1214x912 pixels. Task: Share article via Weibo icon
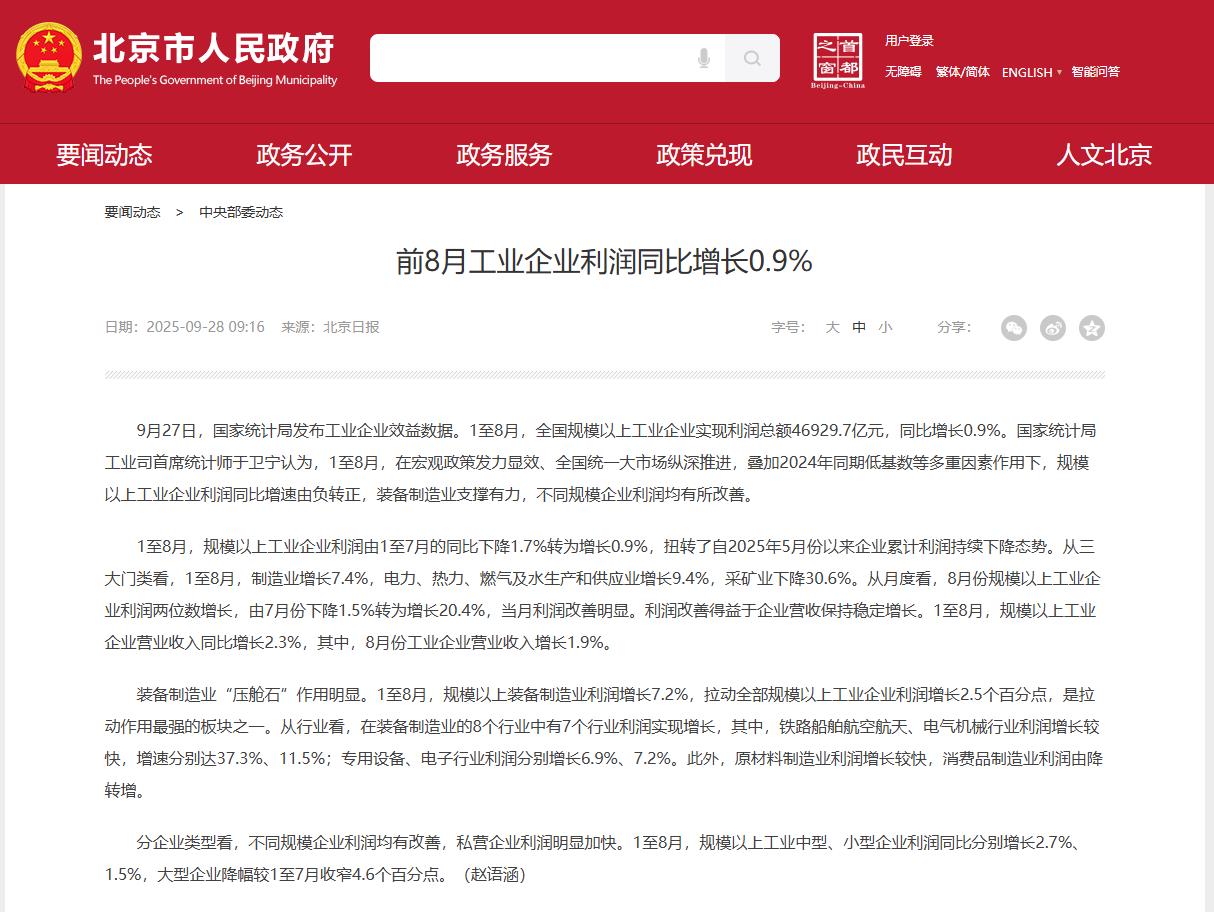[x=1053, y=328]
